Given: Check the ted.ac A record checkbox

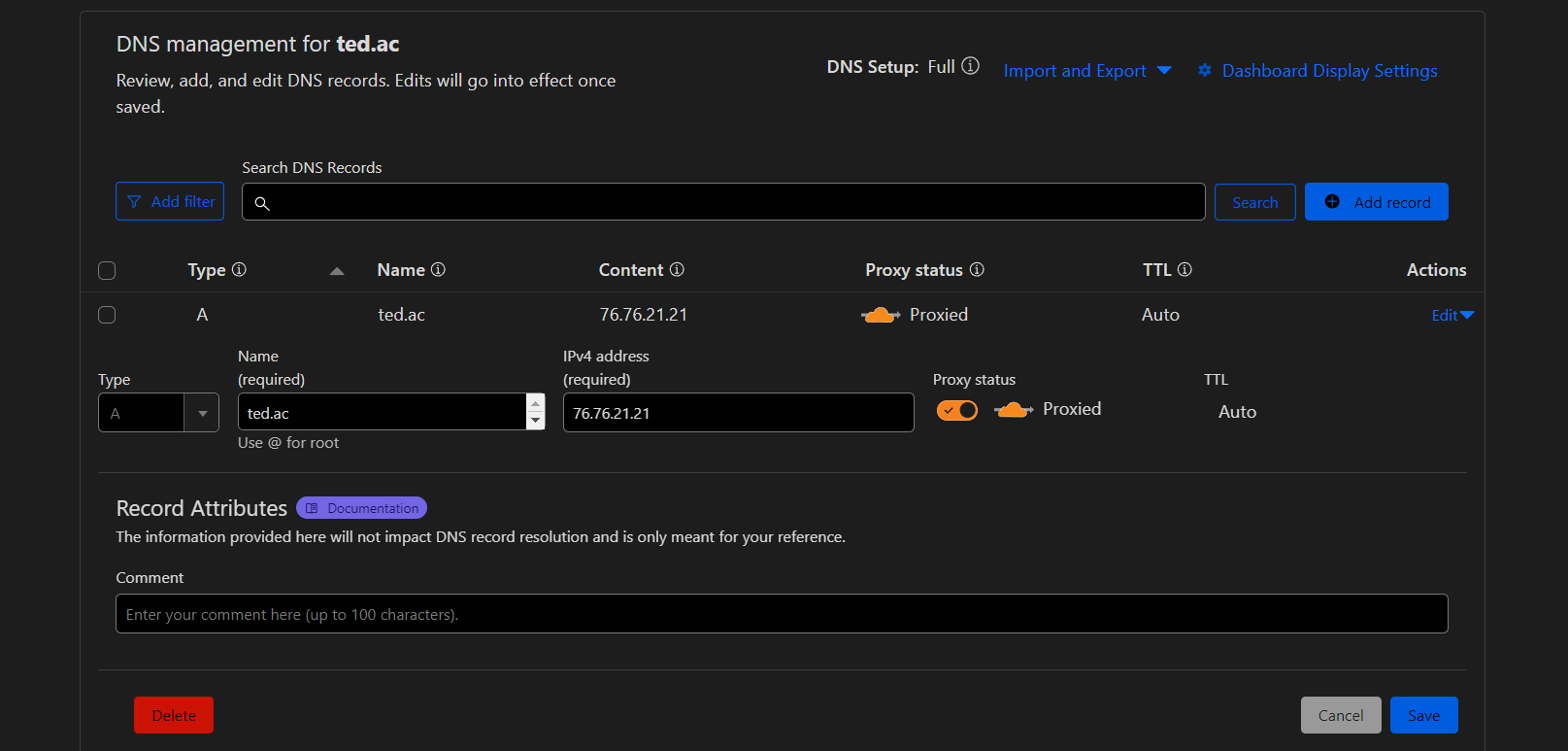Looking at the screenshot, I should pos(107,315).
